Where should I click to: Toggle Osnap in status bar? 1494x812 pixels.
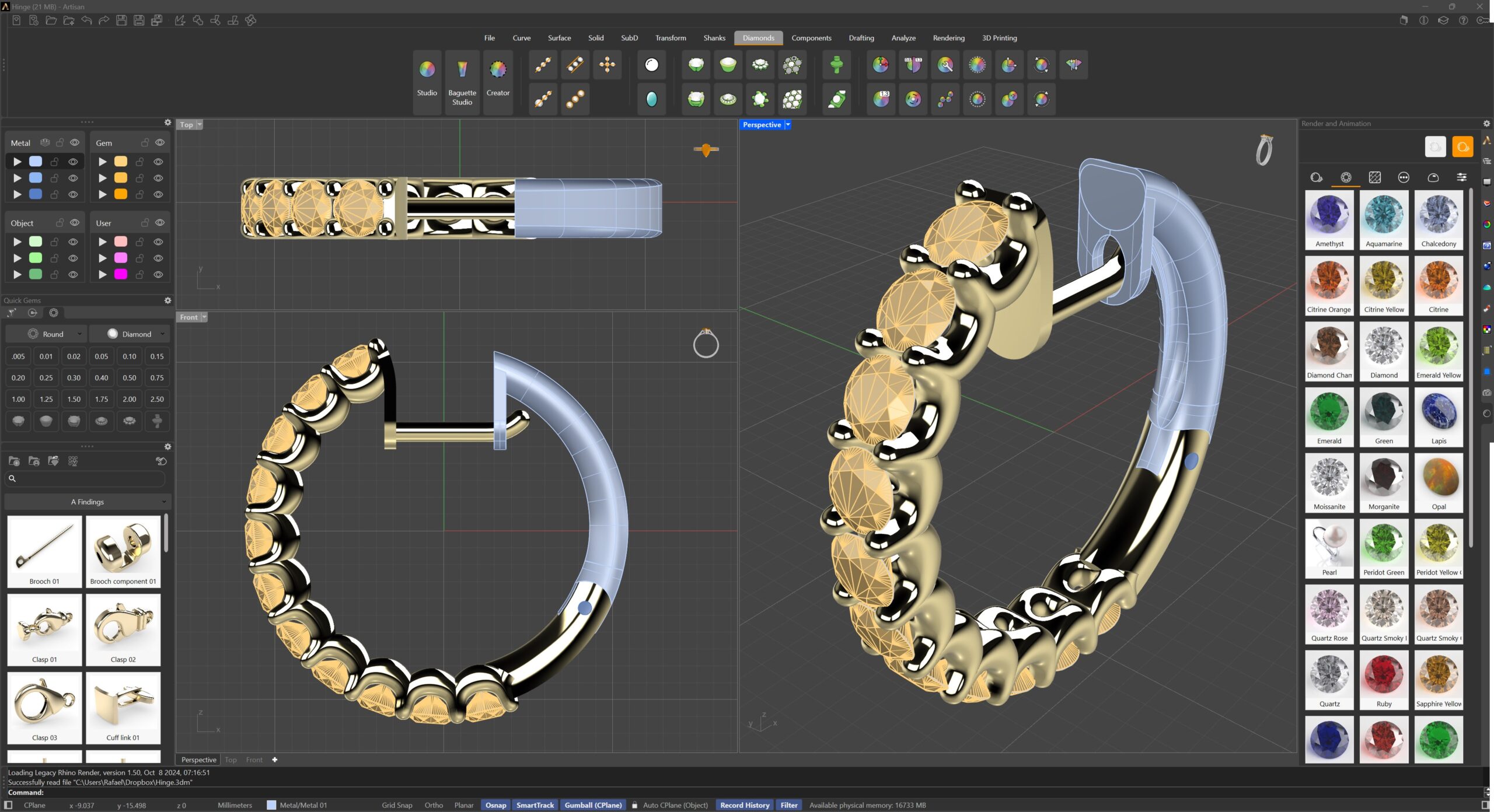(x=495, y=805)
